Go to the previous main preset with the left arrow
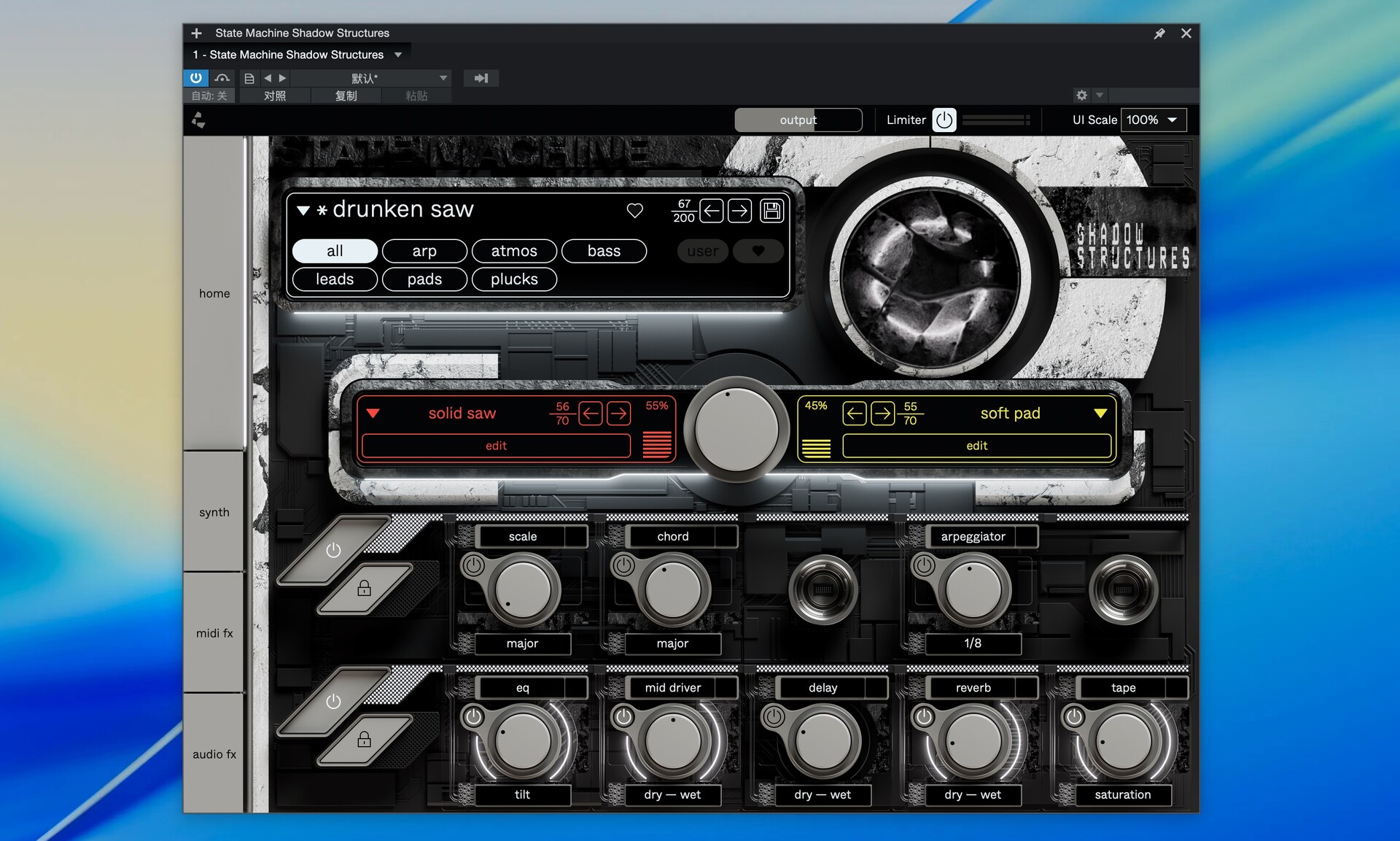 712,211
